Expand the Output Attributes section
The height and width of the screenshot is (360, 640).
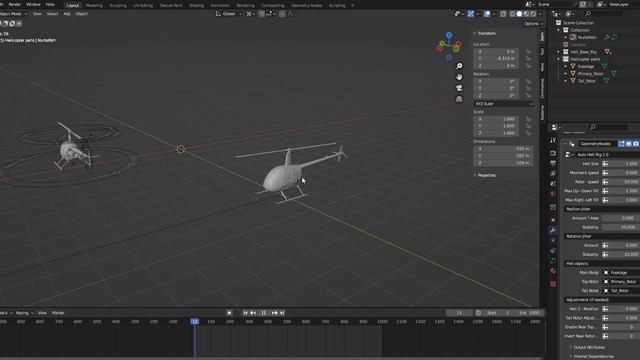click(588, 347)
